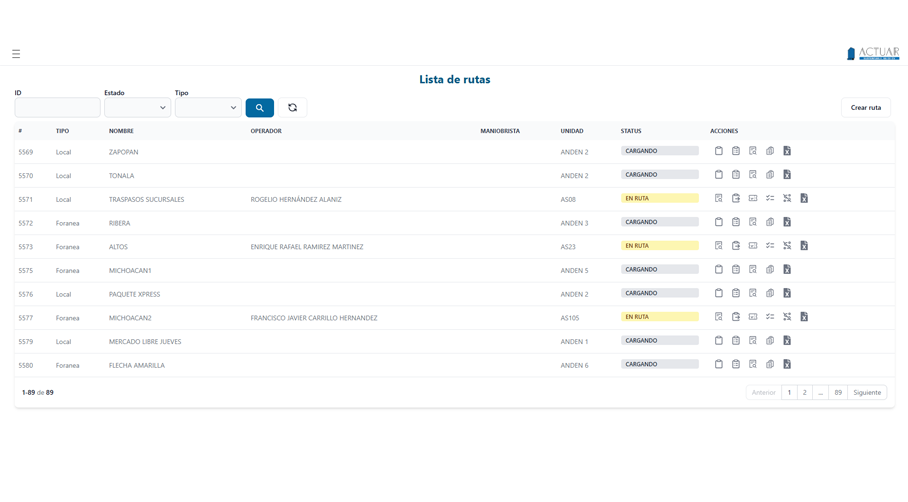This screenshot has width=908, height=502.
Task: Go to page 2 of routes
Action: pos(804,393)
